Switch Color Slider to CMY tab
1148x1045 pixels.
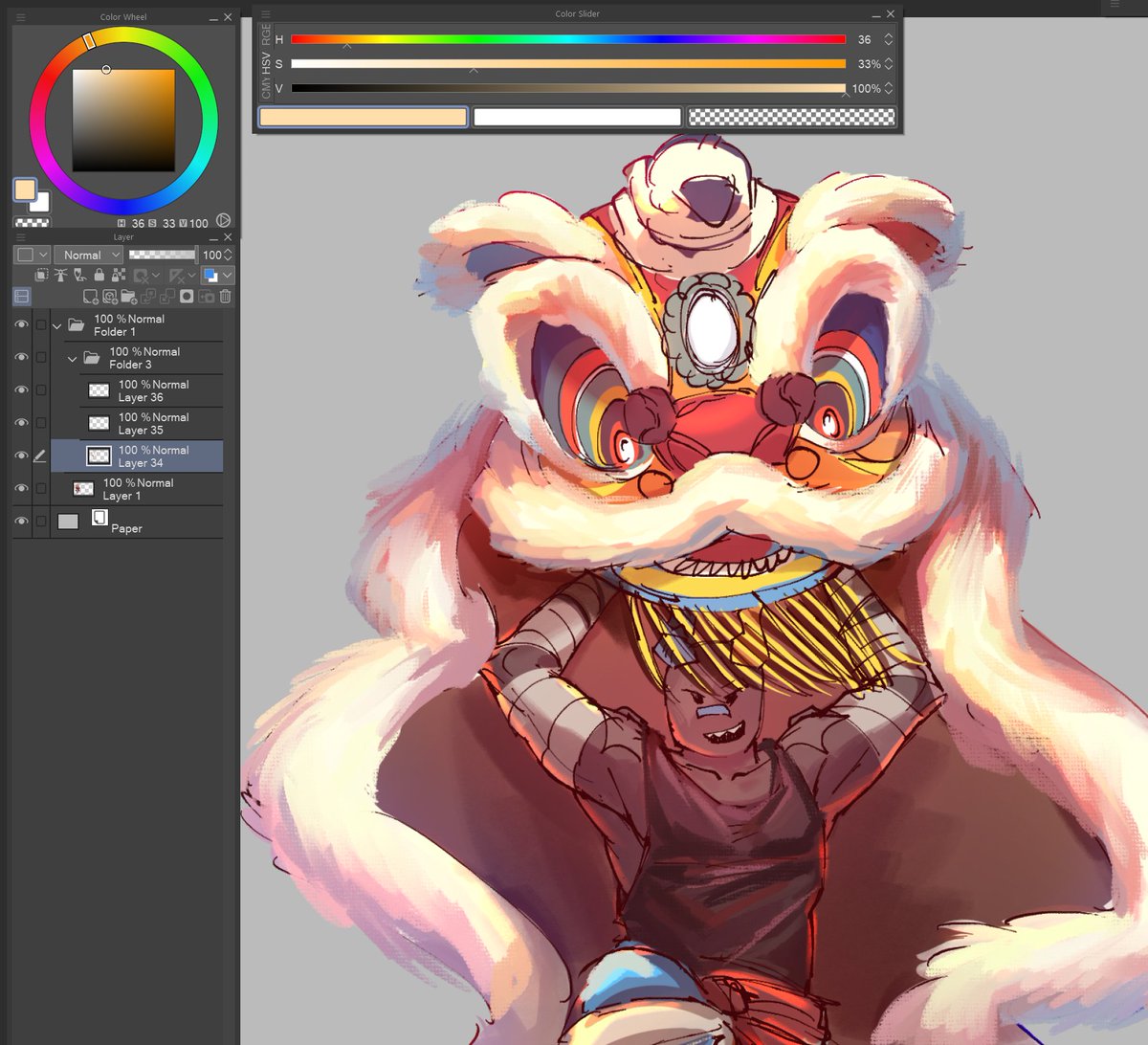[x=267, y=89]
